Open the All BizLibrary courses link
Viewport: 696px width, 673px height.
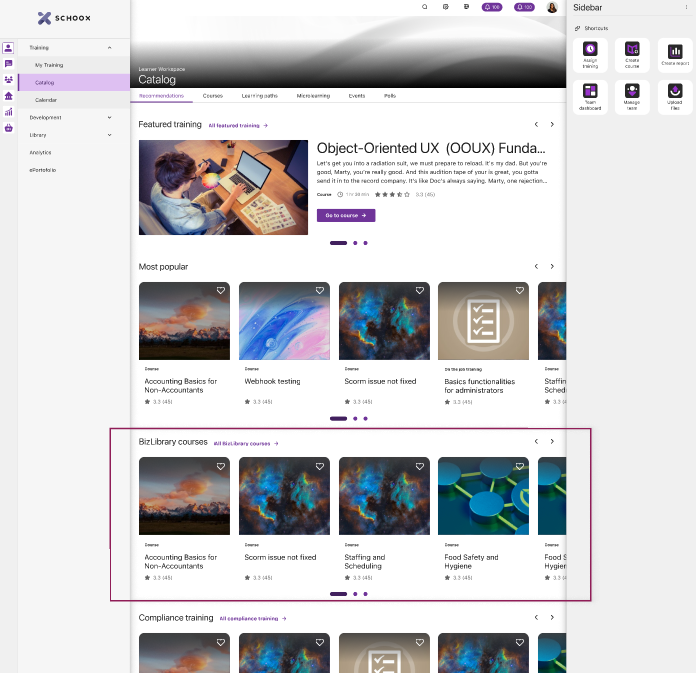pyautogui.click(x=245, y=443)
